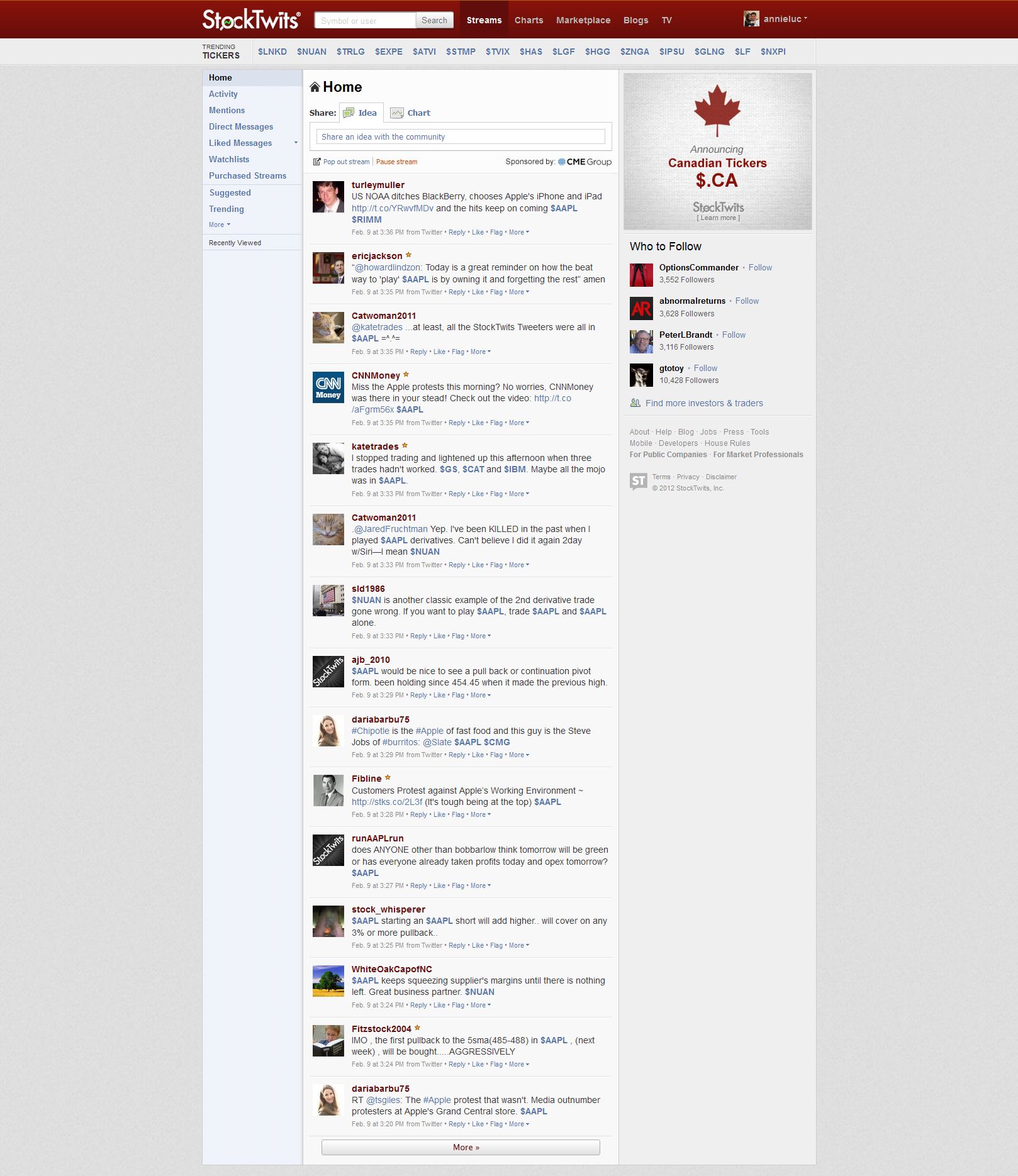Open annieluc account dropdown
This screenshot has width=1018, height=1176.
785,19
